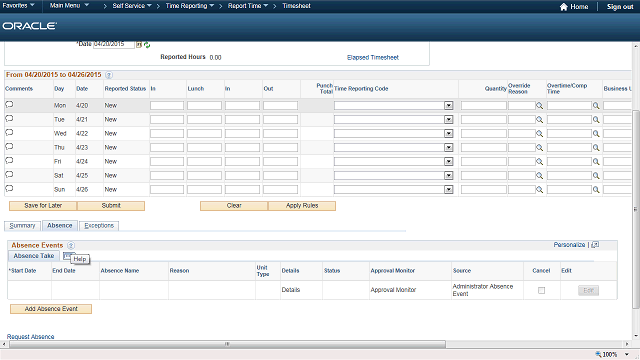Click Quantity field for Thu row
This screenshot has height=360, width=640.
point(484,147)
